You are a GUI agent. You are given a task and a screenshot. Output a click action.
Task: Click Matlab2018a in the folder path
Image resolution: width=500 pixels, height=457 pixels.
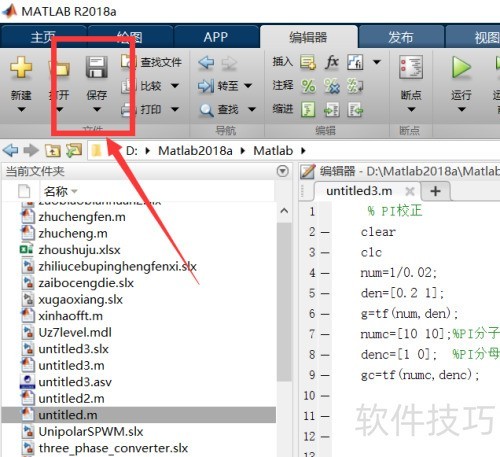pyautogui.click(x=195, y=151)
